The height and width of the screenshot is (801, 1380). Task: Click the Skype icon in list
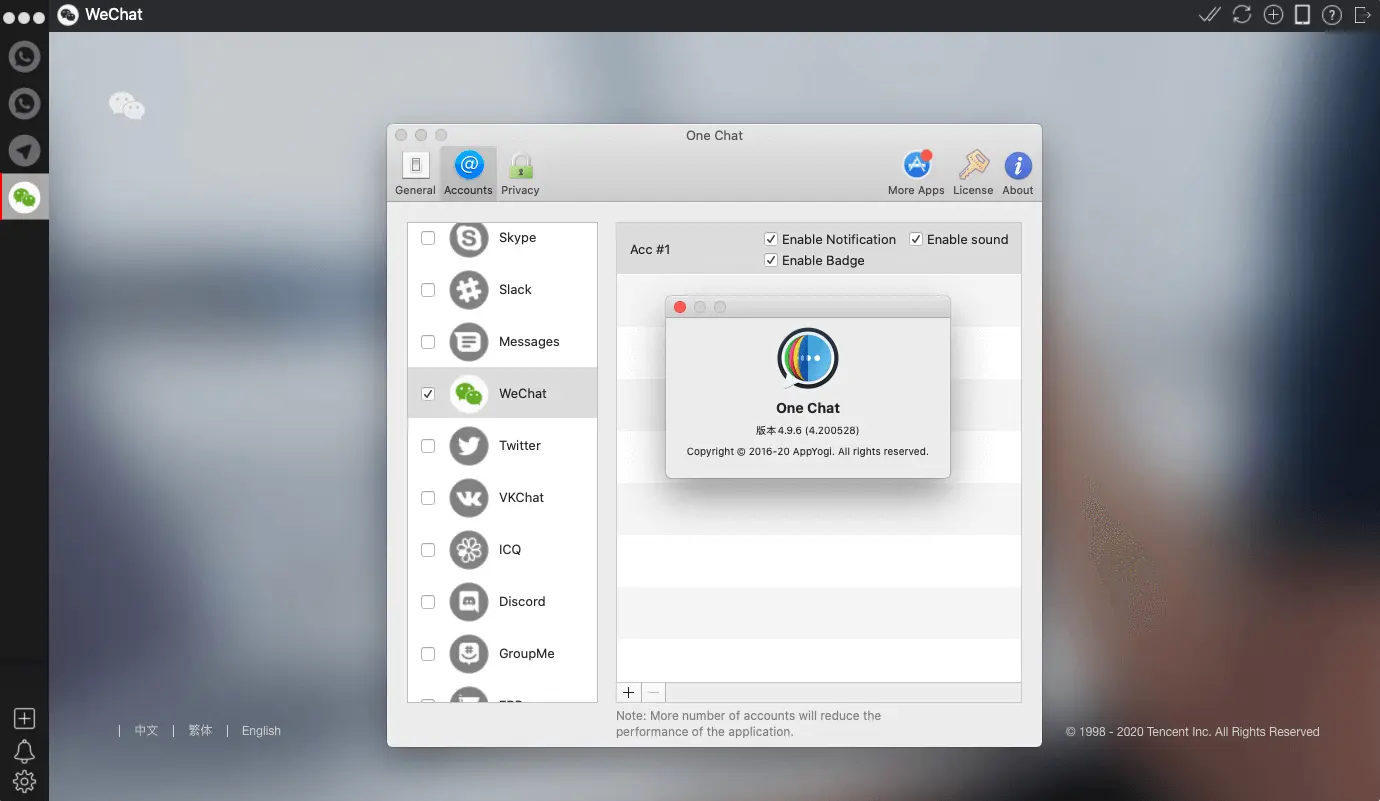coord(468,238)
